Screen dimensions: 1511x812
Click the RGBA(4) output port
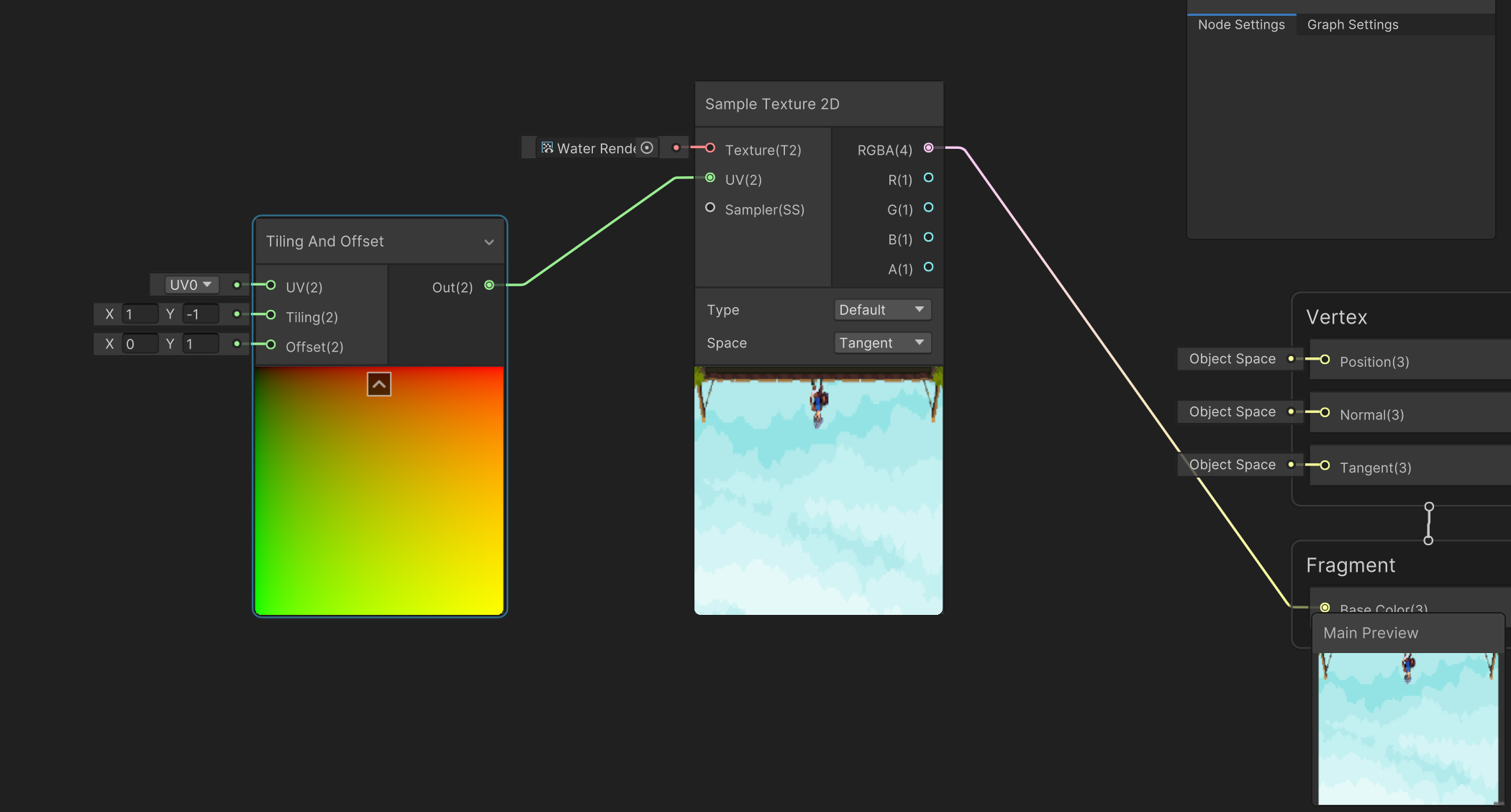pos(929,147)
